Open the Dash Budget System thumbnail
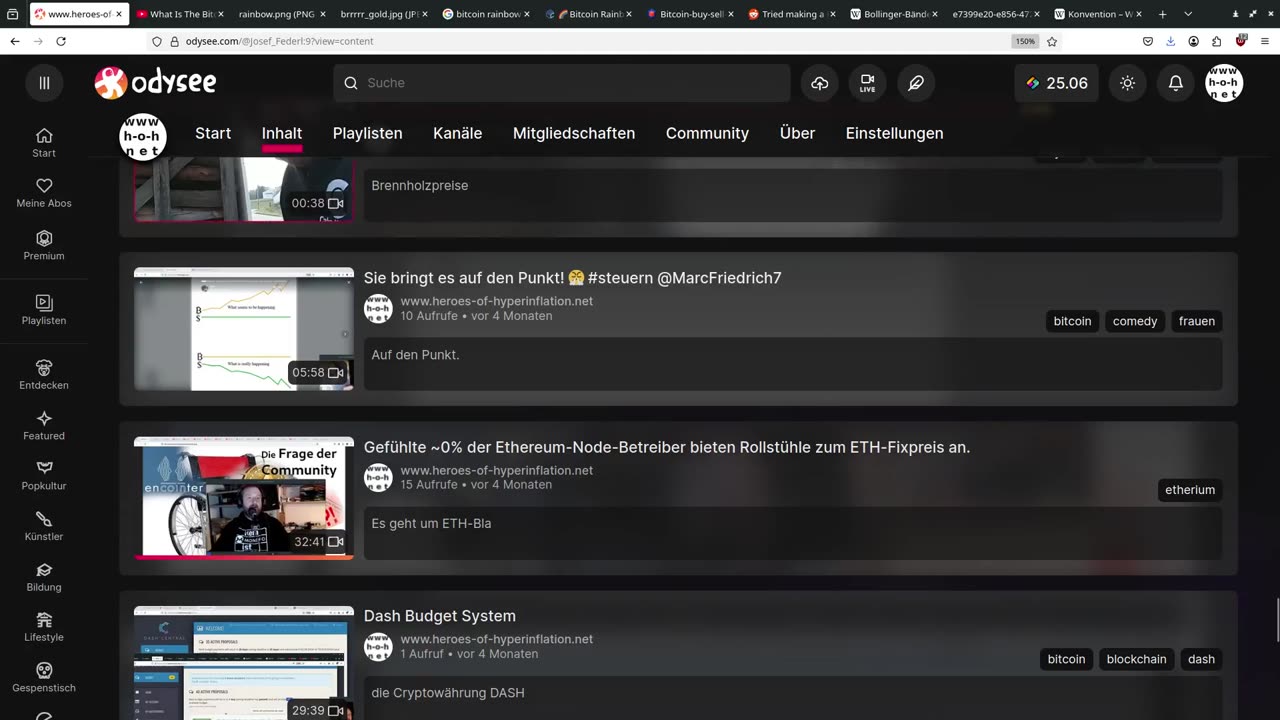Viewport: 1280px width, 720px height. point(244,662)
